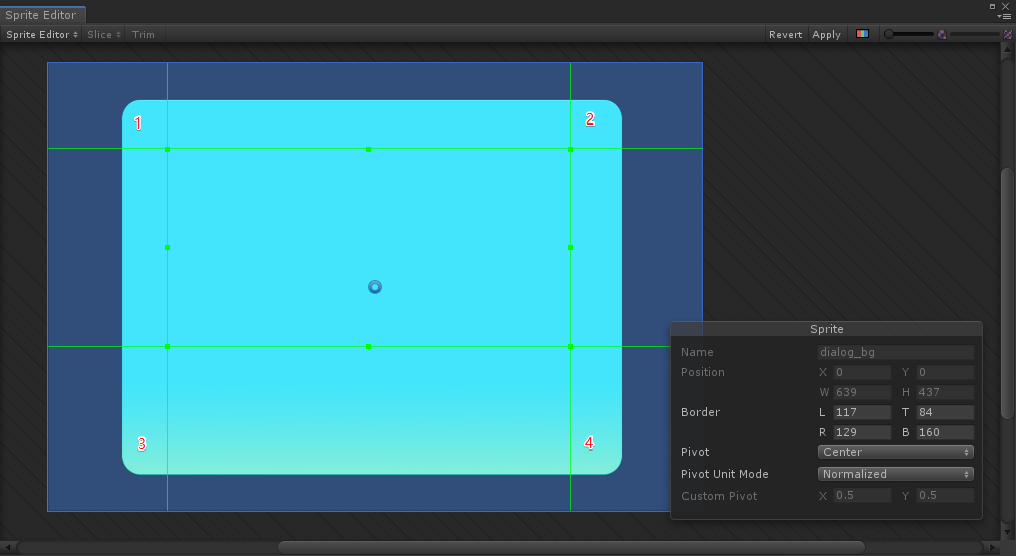The height and width of the screenshot is (556, 1016).
Task: Close the Sprite Editor window
Action: 1006,6
